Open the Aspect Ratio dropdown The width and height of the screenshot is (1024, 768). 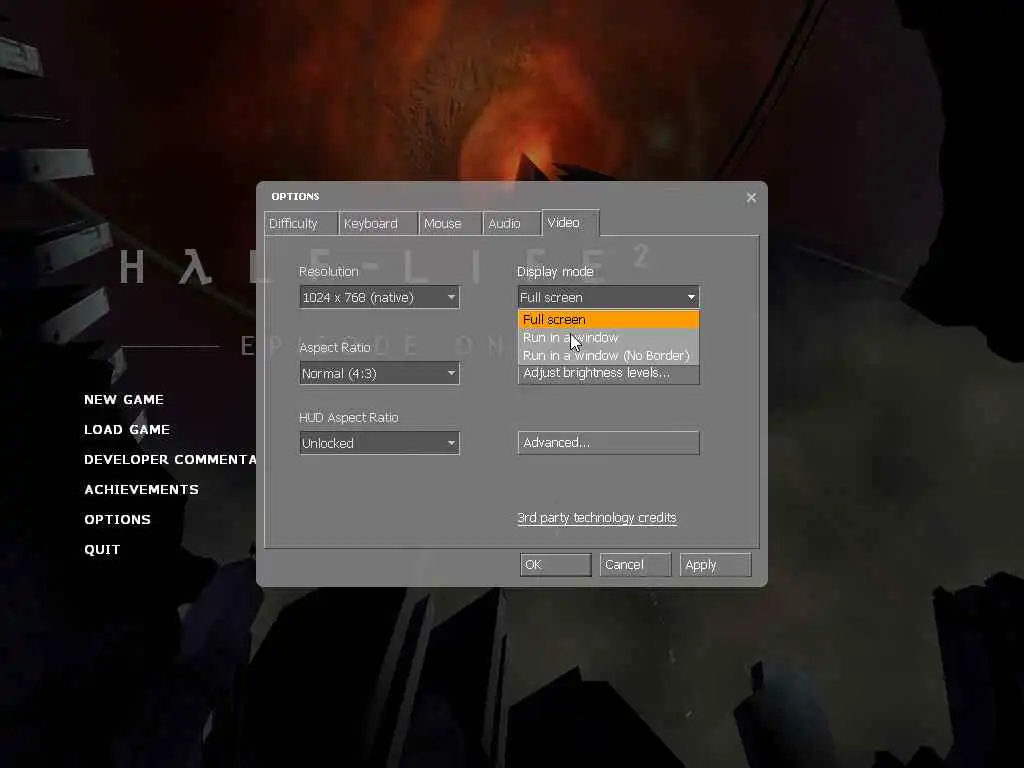379,374
